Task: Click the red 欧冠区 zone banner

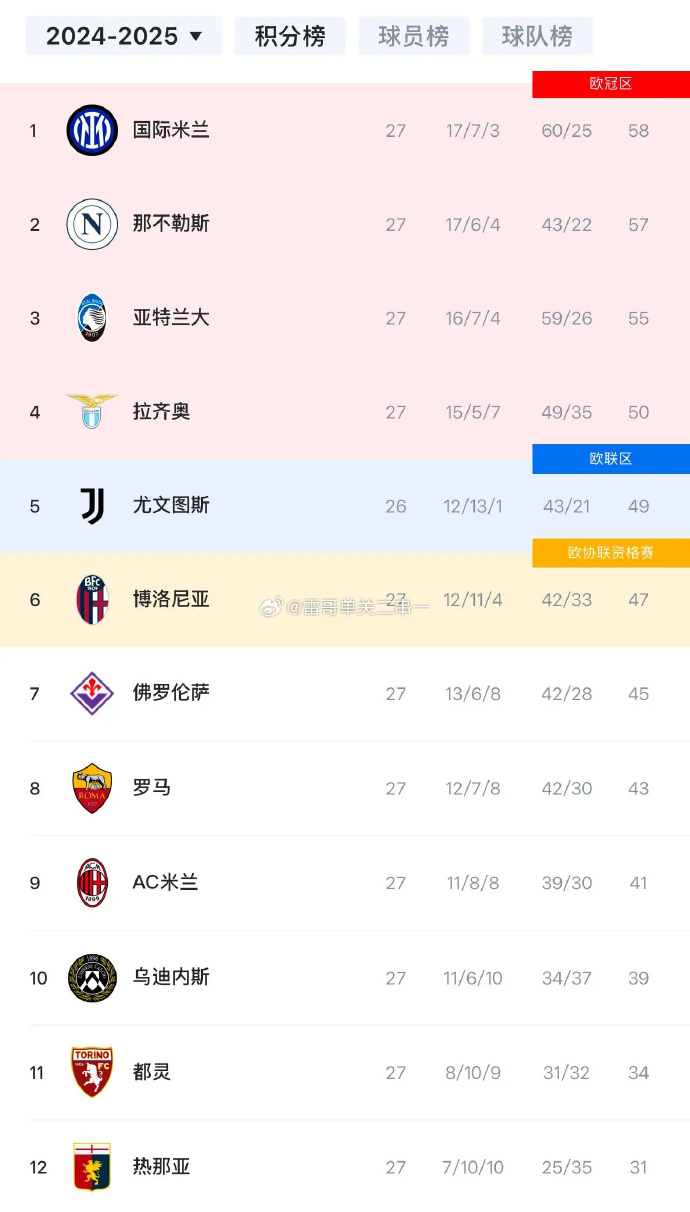Action: tap(611, 84)
